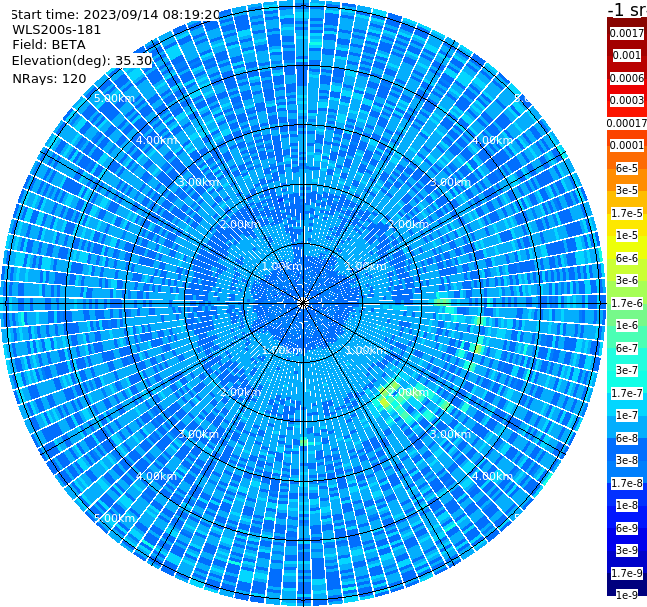Select the 3e-7 colorbar value

coord(627,370)
